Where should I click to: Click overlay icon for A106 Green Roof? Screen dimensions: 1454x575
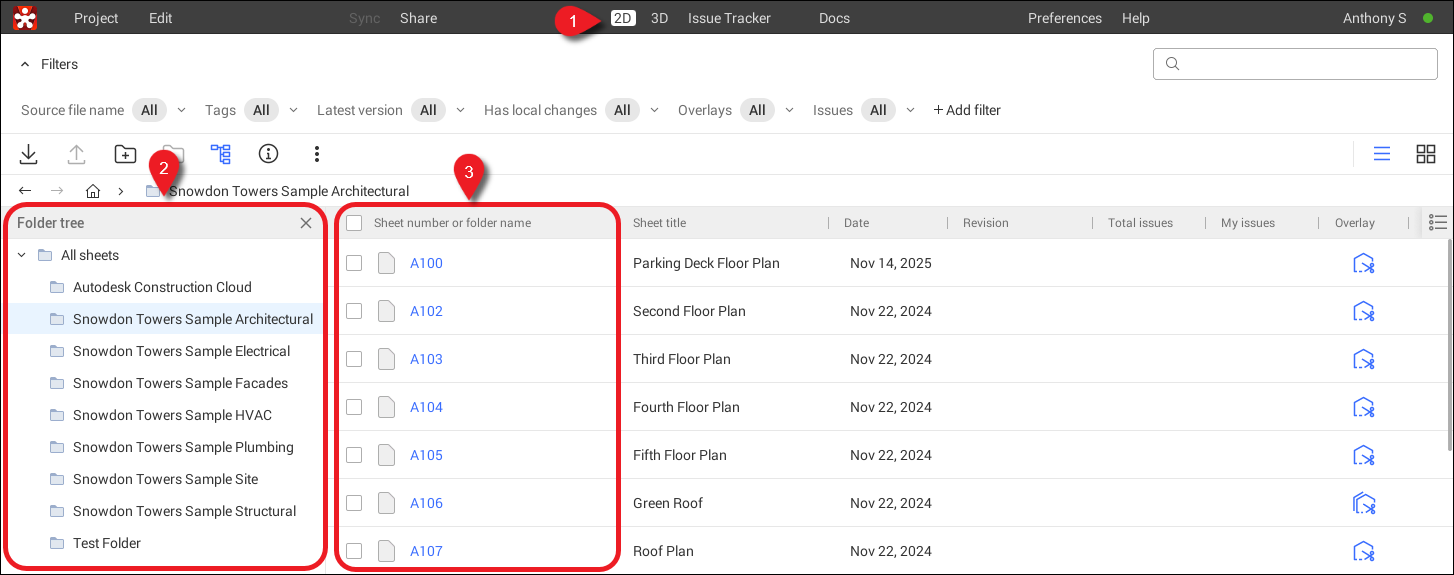[x=1363, y=503]
